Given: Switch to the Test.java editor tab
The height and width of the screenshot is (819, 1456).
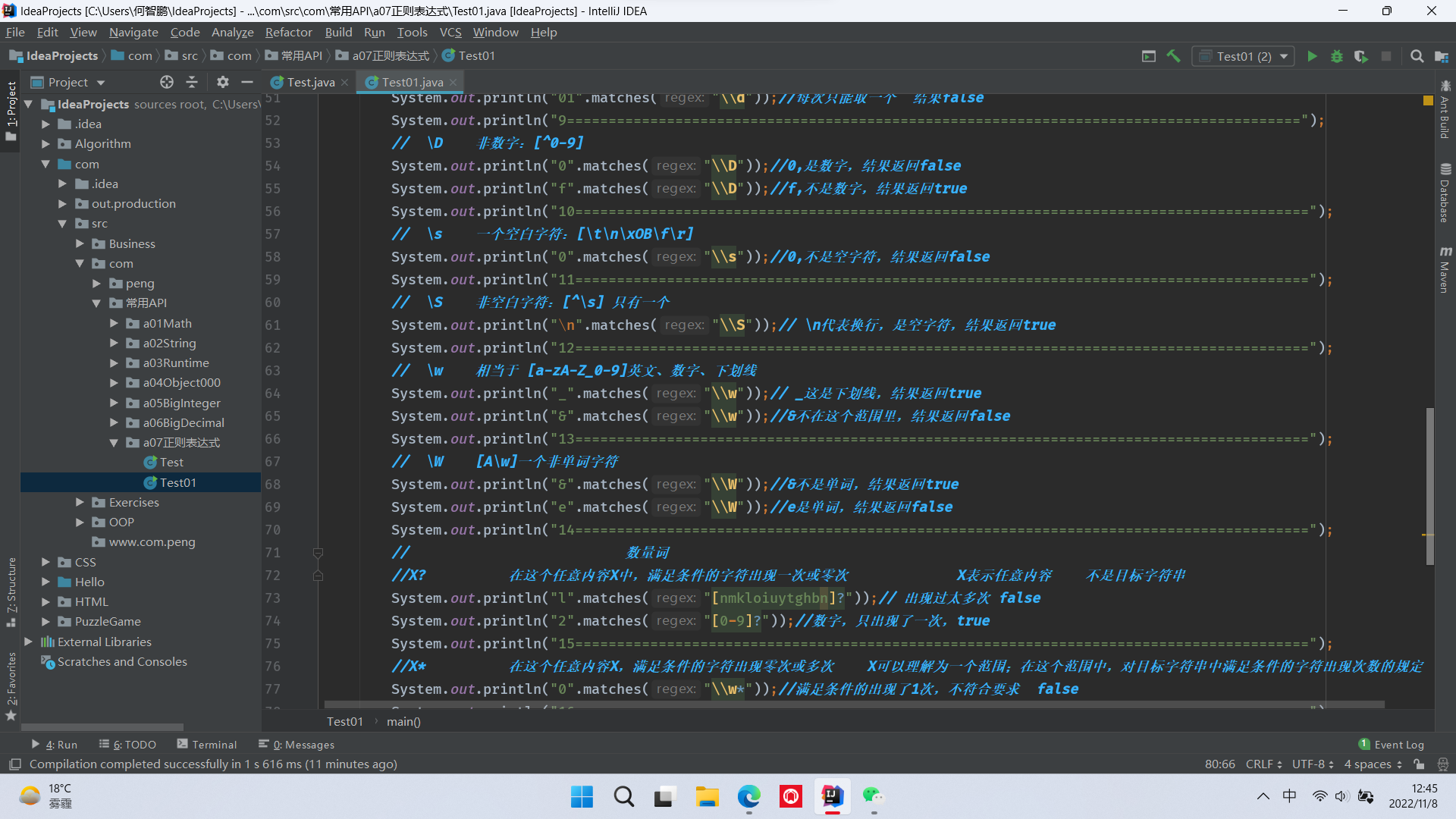Looking at the screenshot, I should [310, 82].
